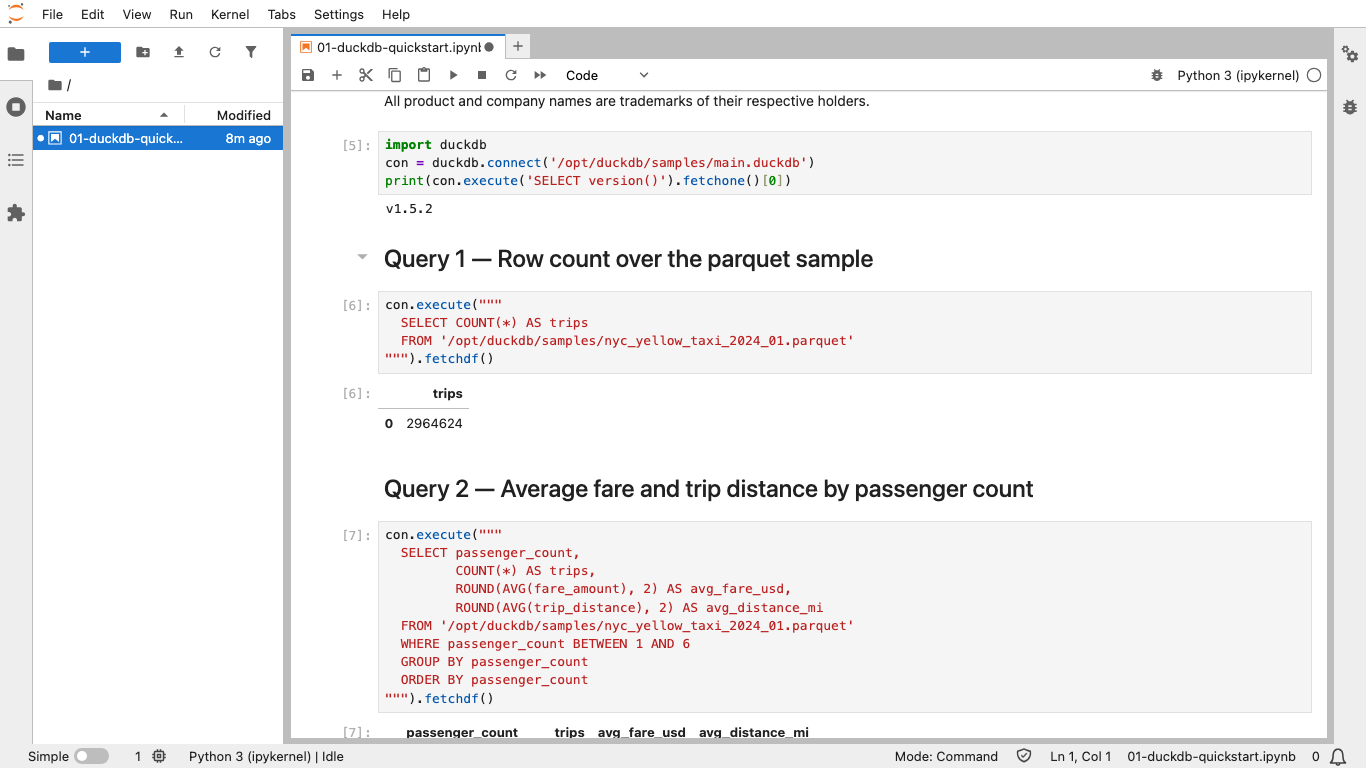Open the Property Inspector right sidebar
The width and height of the screenshot is (1366, 768).
click(1350, 54)
